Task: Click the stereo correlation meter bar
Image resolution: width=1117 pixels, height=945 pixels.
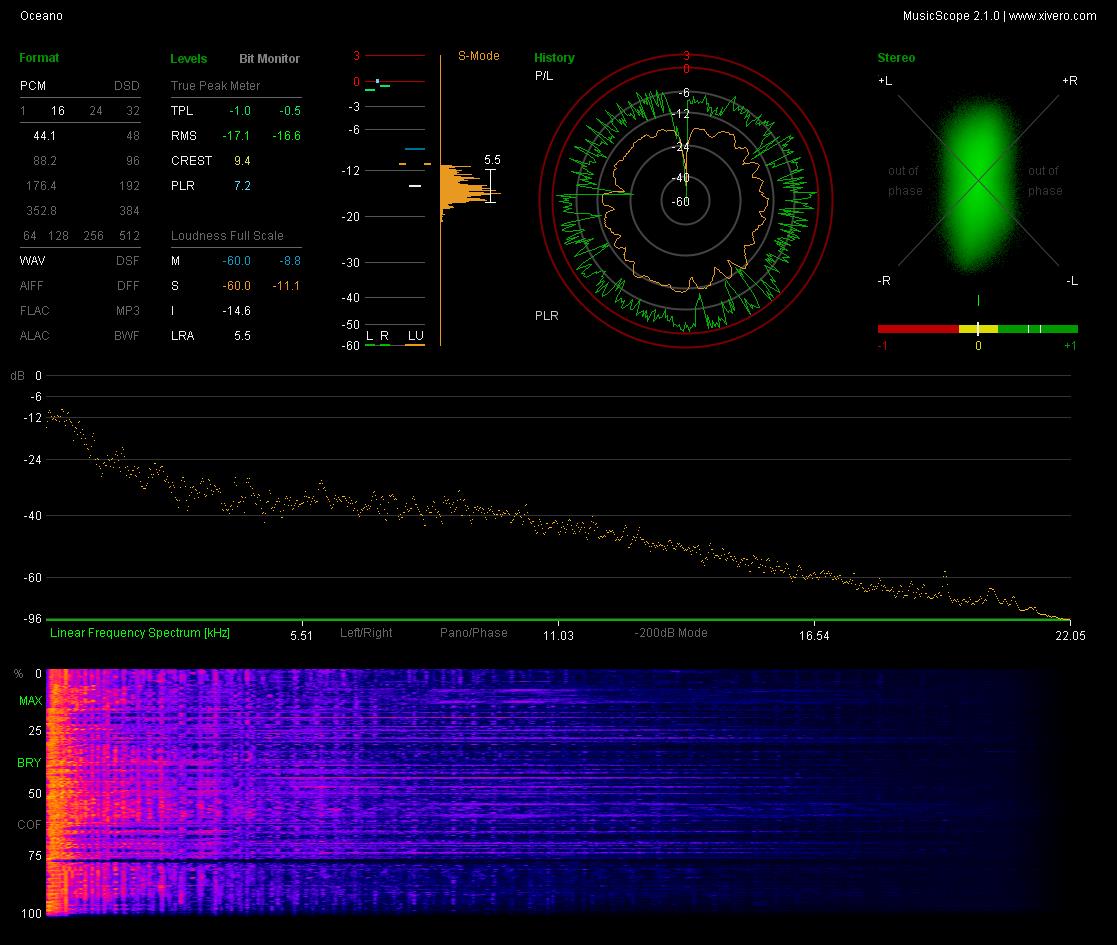Action: coord(977,328)
